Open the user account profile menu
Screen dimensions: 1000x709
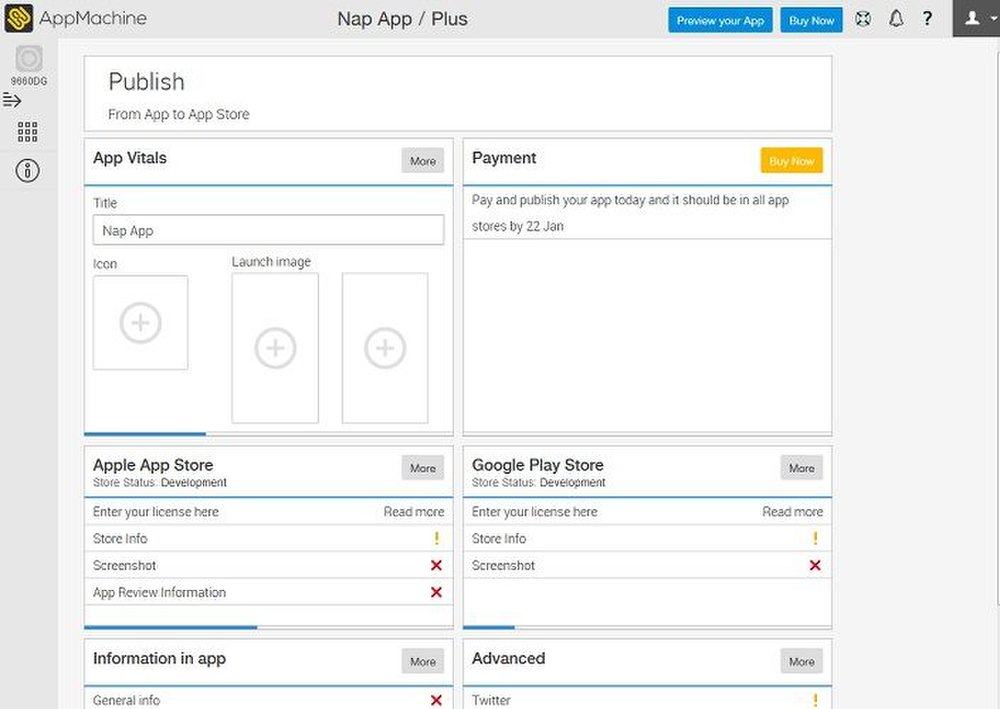(x=975, y=19)
